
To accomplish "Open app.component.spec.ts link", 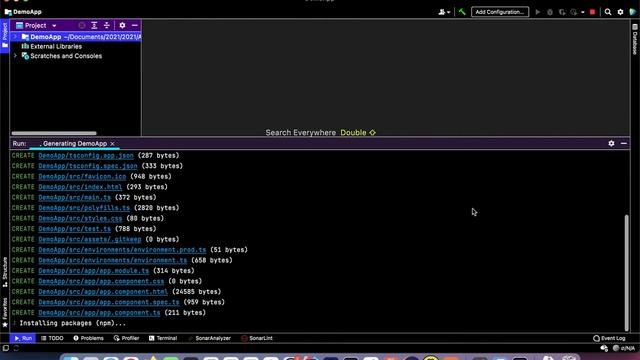I will pos(109,302).
